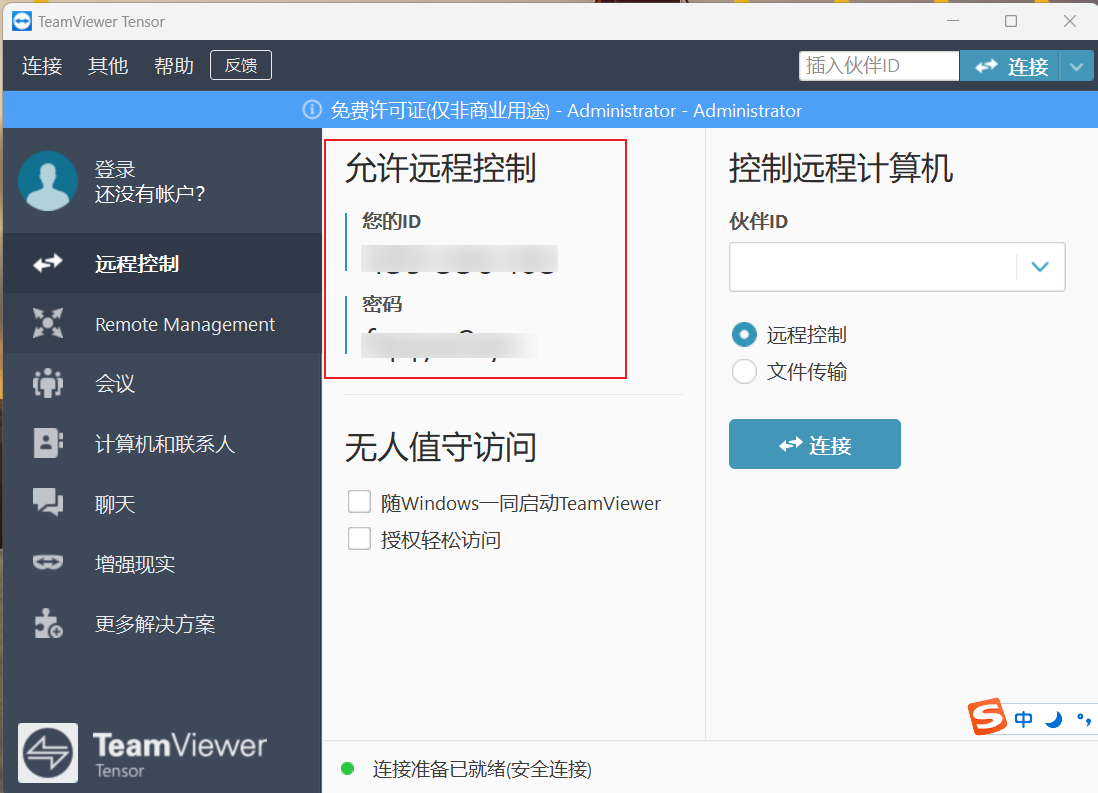Open the 连接 menu
The height and width of the screenshot is (793, 1098).
coord(42,66)
